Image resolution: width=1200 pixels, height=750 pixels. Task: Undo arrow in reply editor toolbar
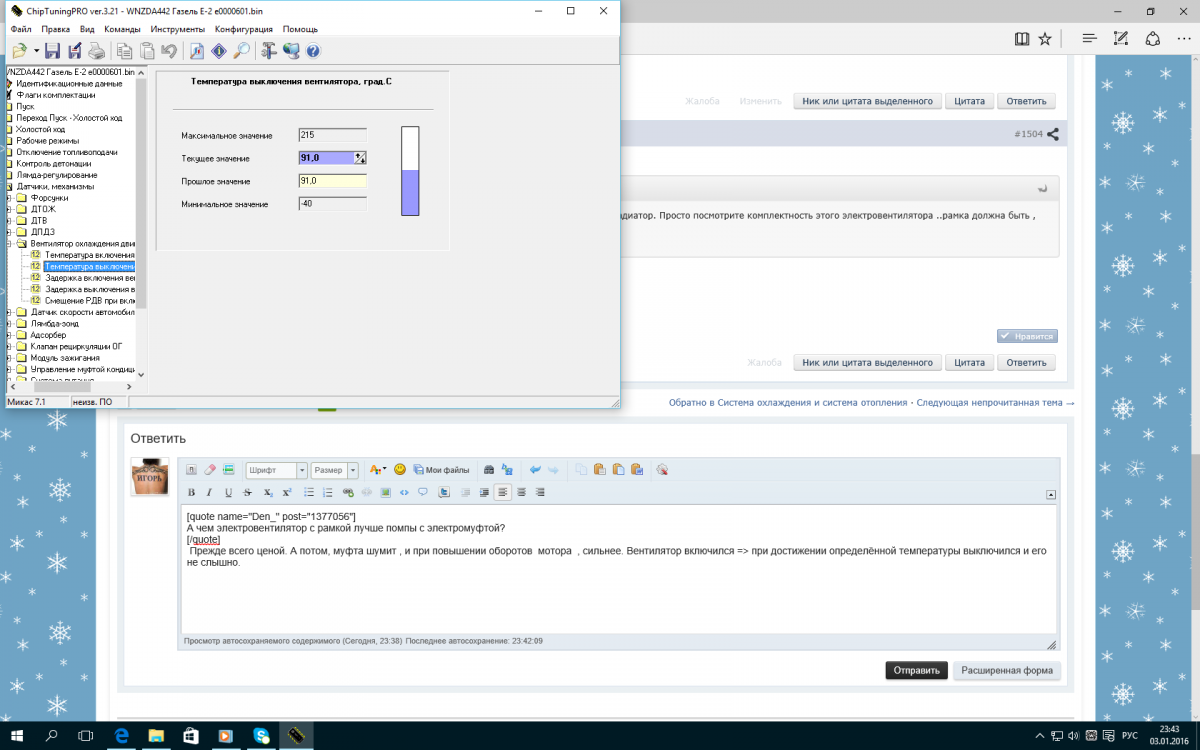pyautogui.click(x=535, y=469)
